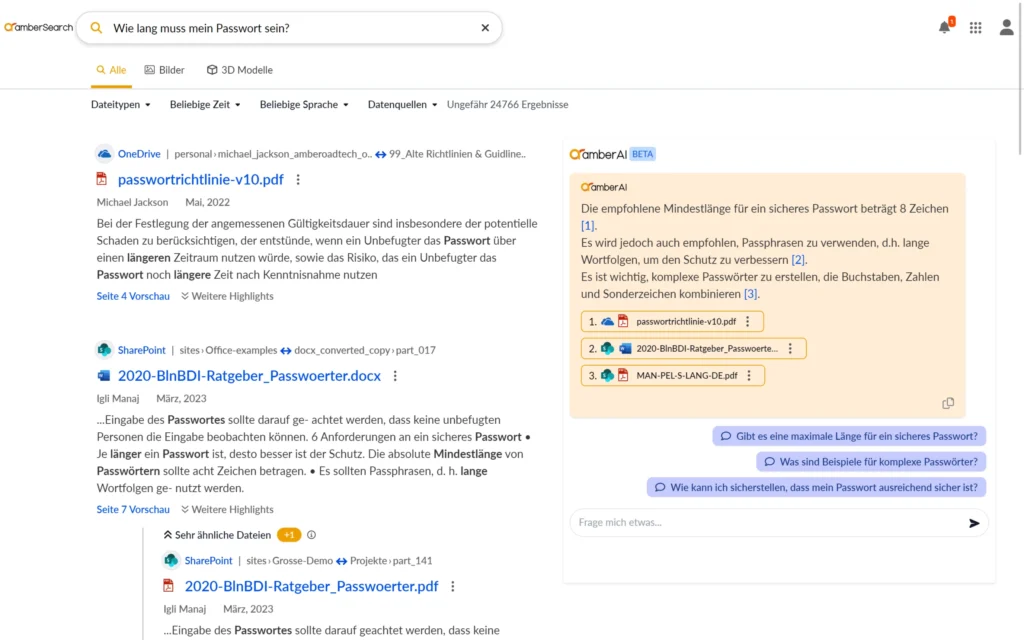Open the apps grid menu
The width and height of the screenshot is (1024, 640).
point(976,28)
